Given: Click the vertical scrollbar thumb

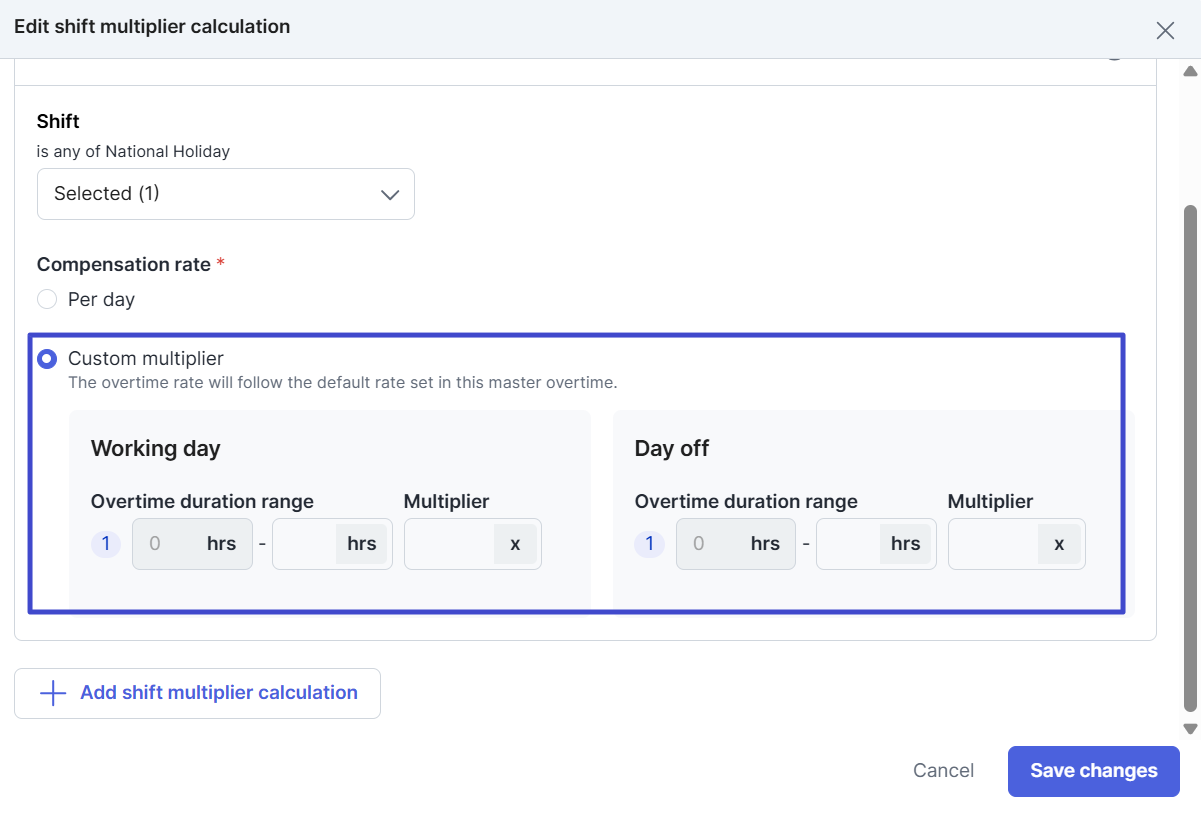Looking at the screenshot, I should pos(1190,455).
